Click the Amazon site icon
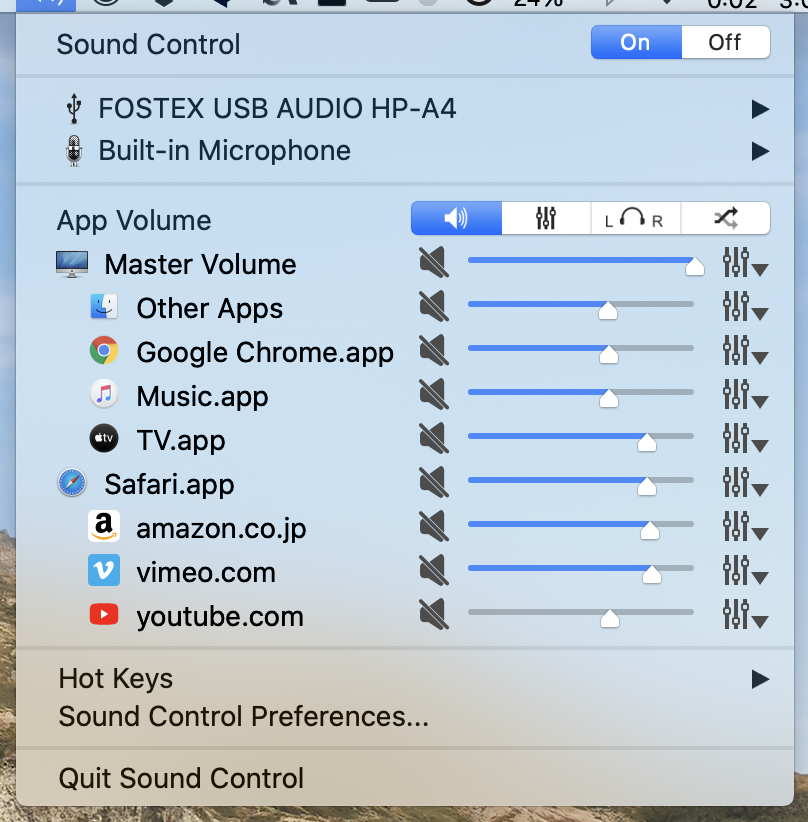Image resolution: width=808 pixels, height=822 pixels. [104, 526]
